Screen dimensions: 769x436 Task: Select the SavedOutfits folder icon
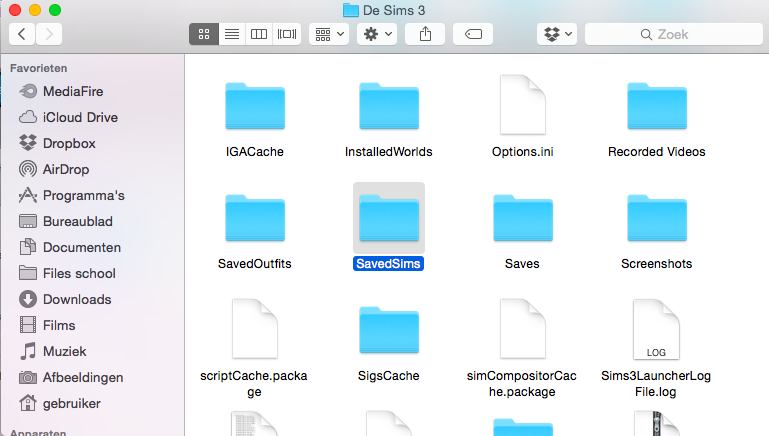[255, 218]
